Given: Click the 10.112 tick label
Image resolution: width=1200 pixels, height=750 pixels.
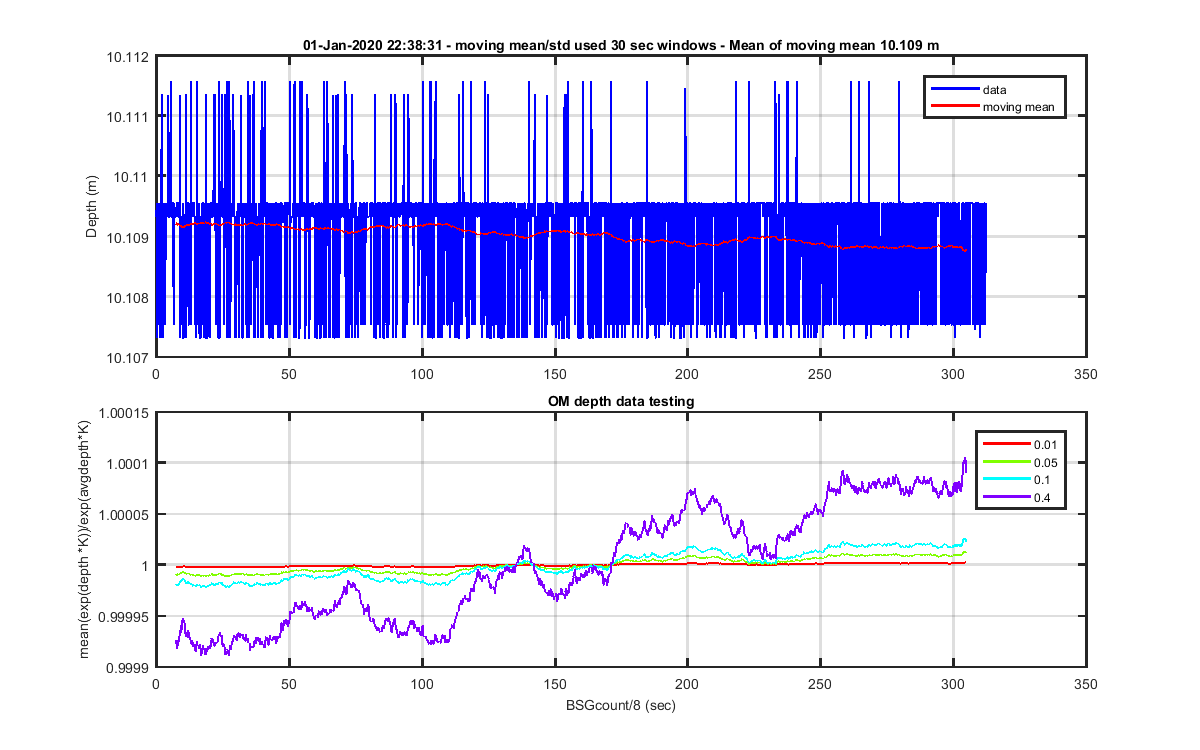Looking at the screenshot, I should (129, 57).
